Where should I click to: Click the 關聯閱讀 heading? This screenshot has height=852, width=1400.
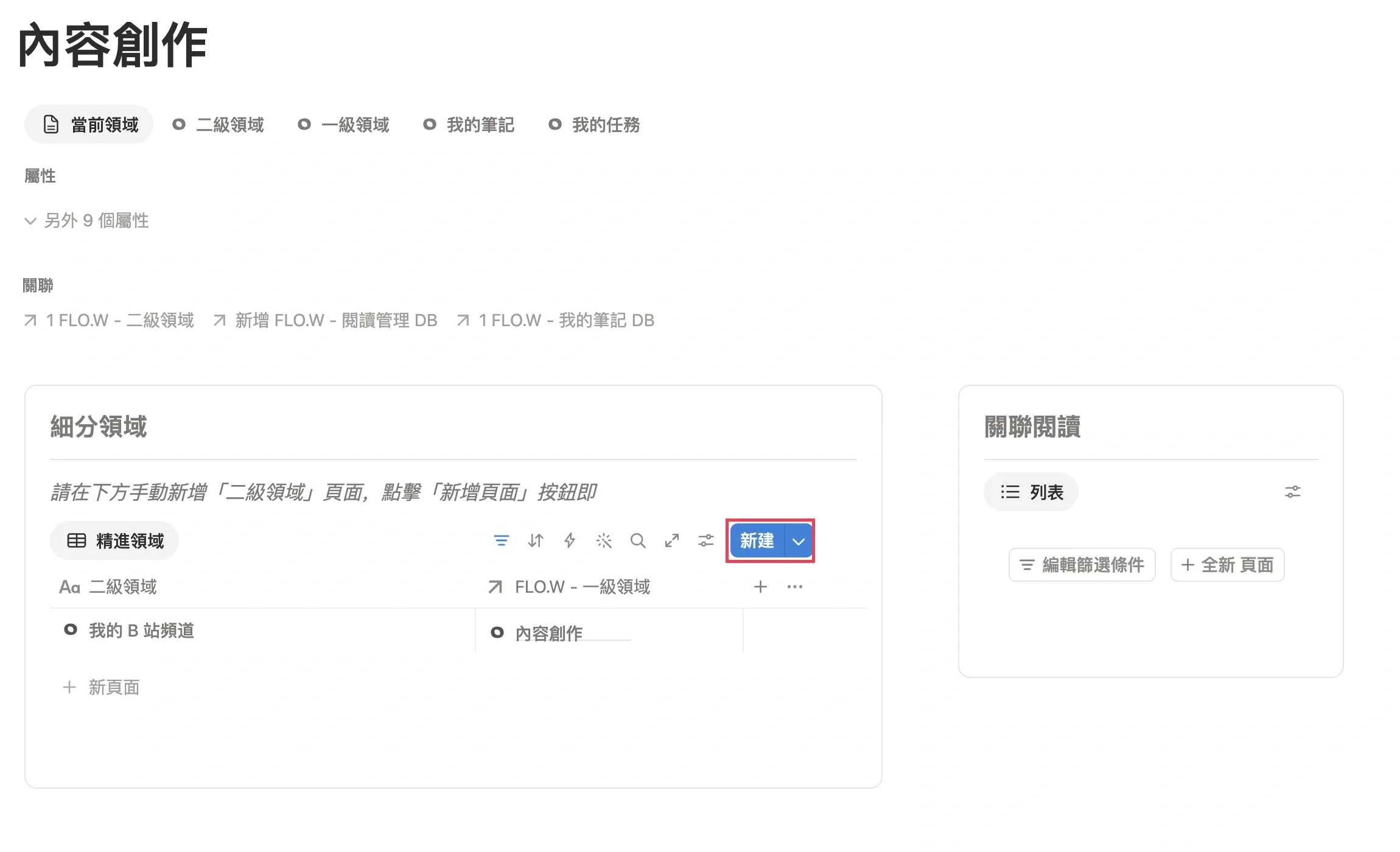[1032, 427]
